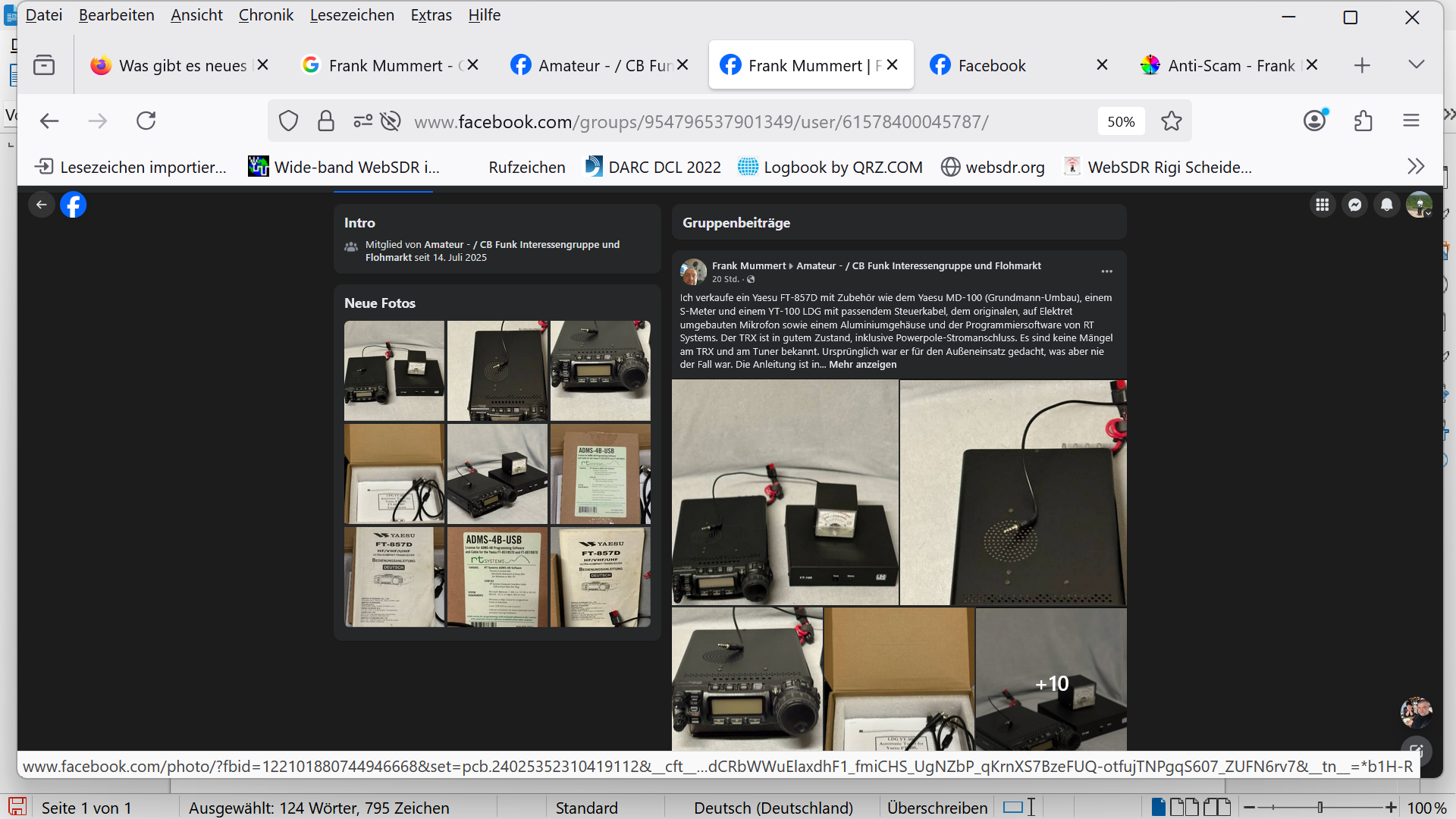Click Mehr anzeigen to expand post text
This screenshot has width=1456, height=819.
pyautogui.click(x=862, y=365)
